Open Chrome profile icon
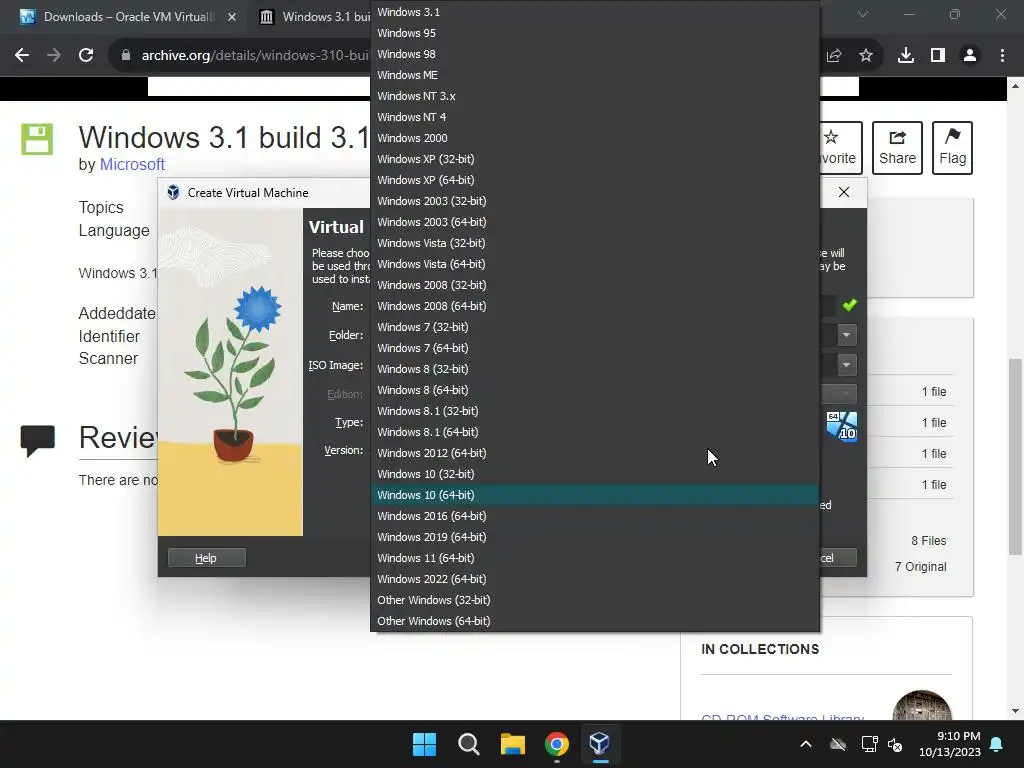The image size is (1024, 768). pos(970,56)
